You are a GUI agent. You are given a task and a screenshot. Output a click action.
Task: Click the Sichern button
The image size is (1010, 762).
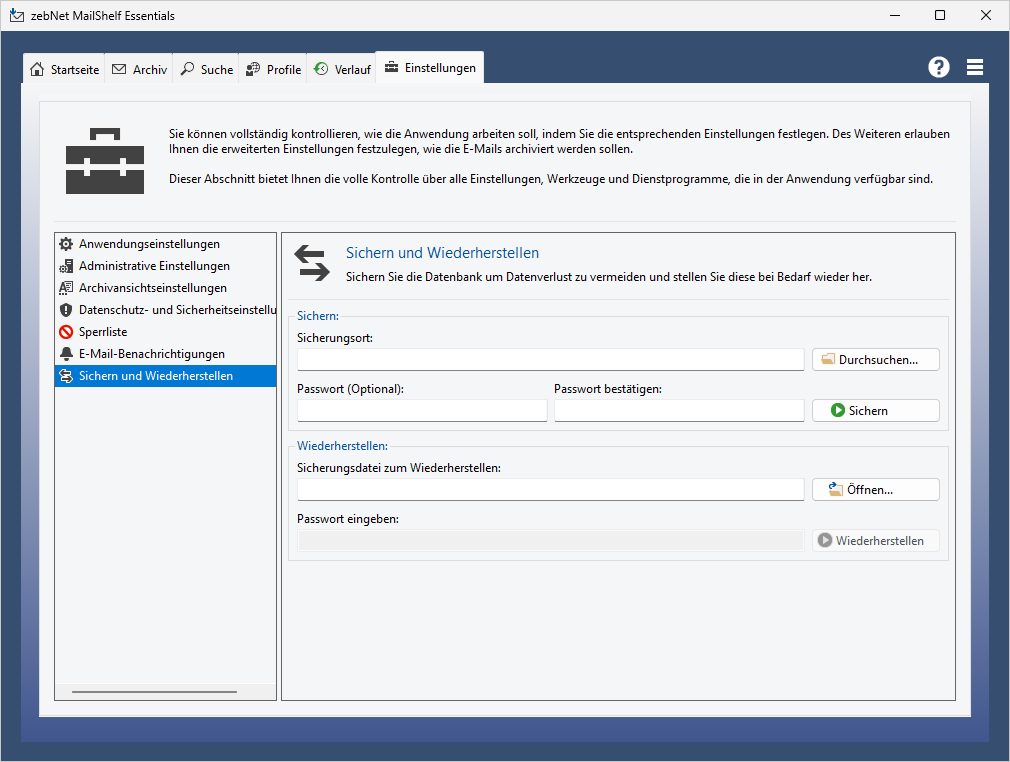[x=875, y=410]
